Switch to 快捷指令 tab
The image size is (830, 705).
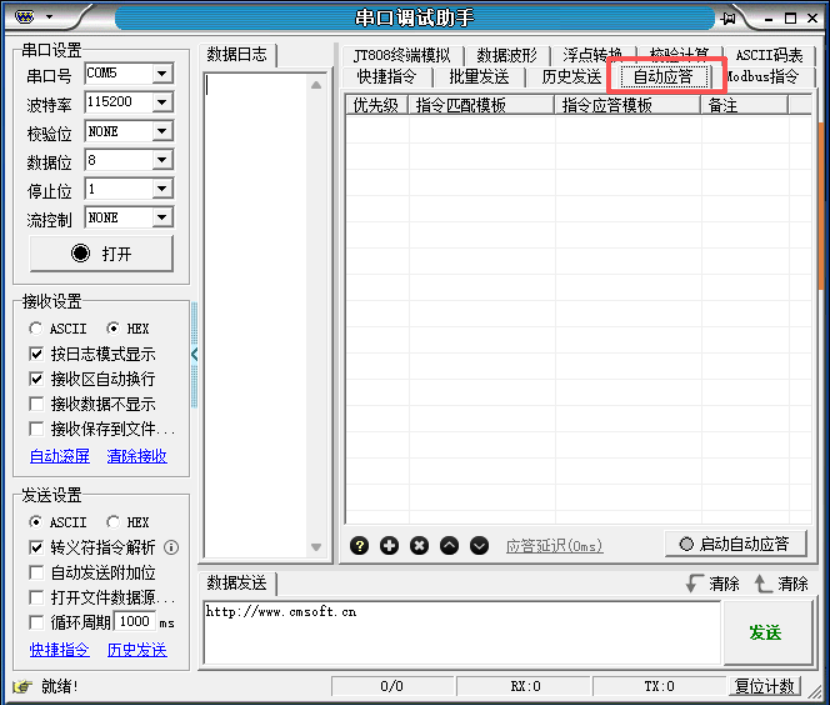point(387,77)
